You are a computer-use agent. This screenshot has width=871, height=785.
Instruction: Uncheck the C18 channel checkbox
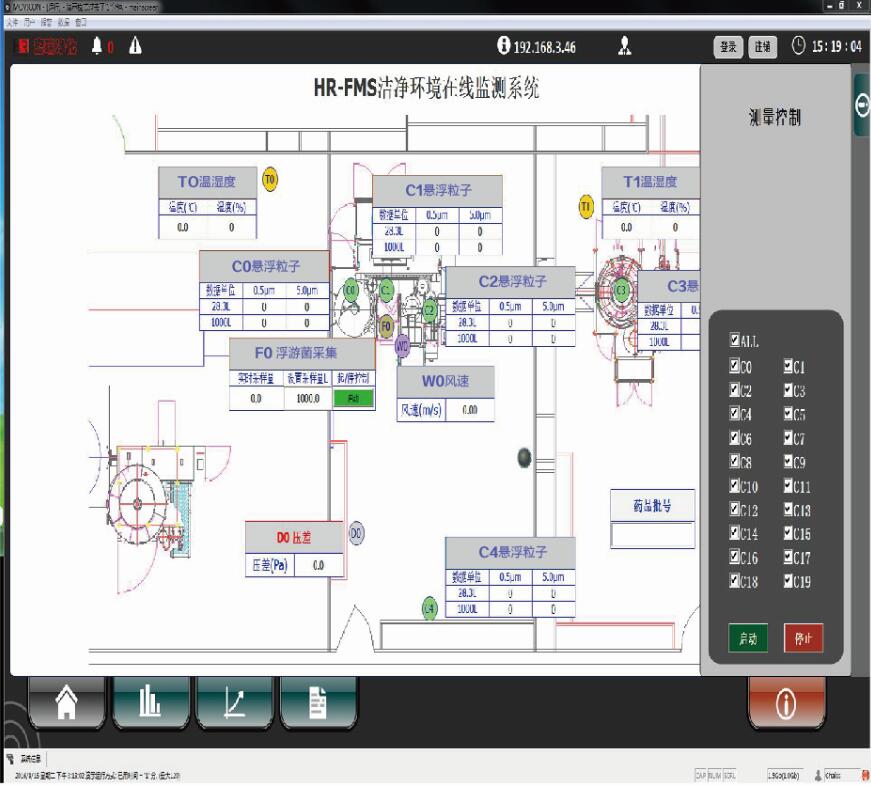(736, 581)
